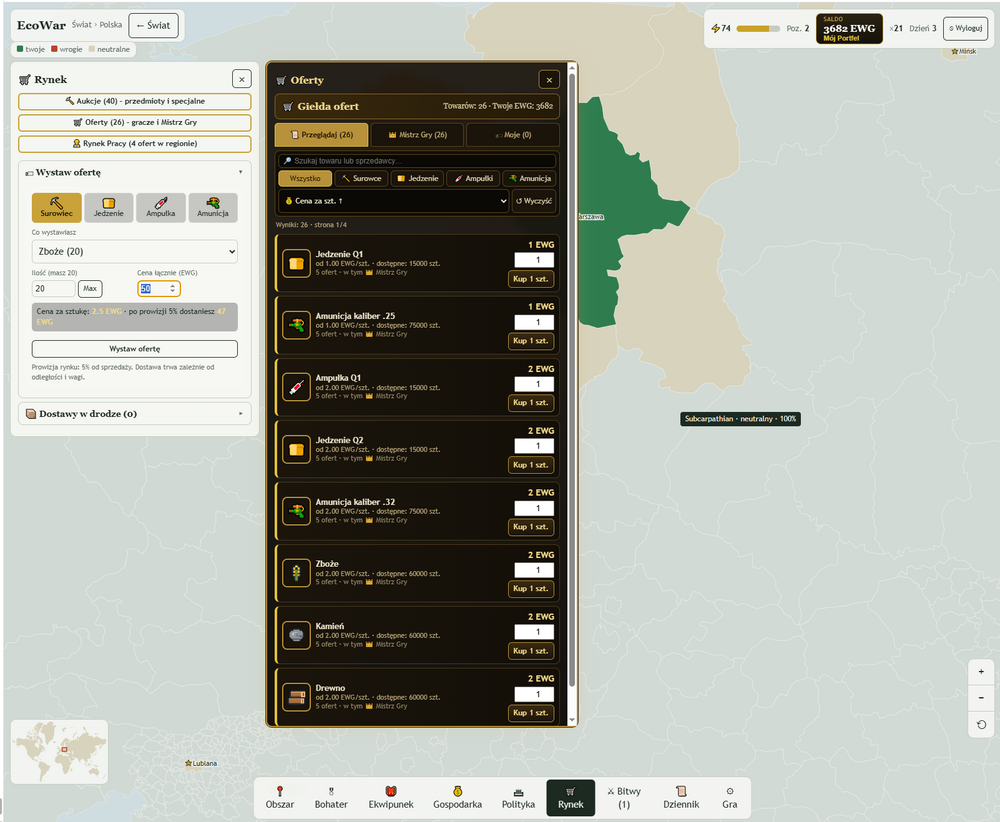Switch to the Moje (0) tab

click(513, 135)
